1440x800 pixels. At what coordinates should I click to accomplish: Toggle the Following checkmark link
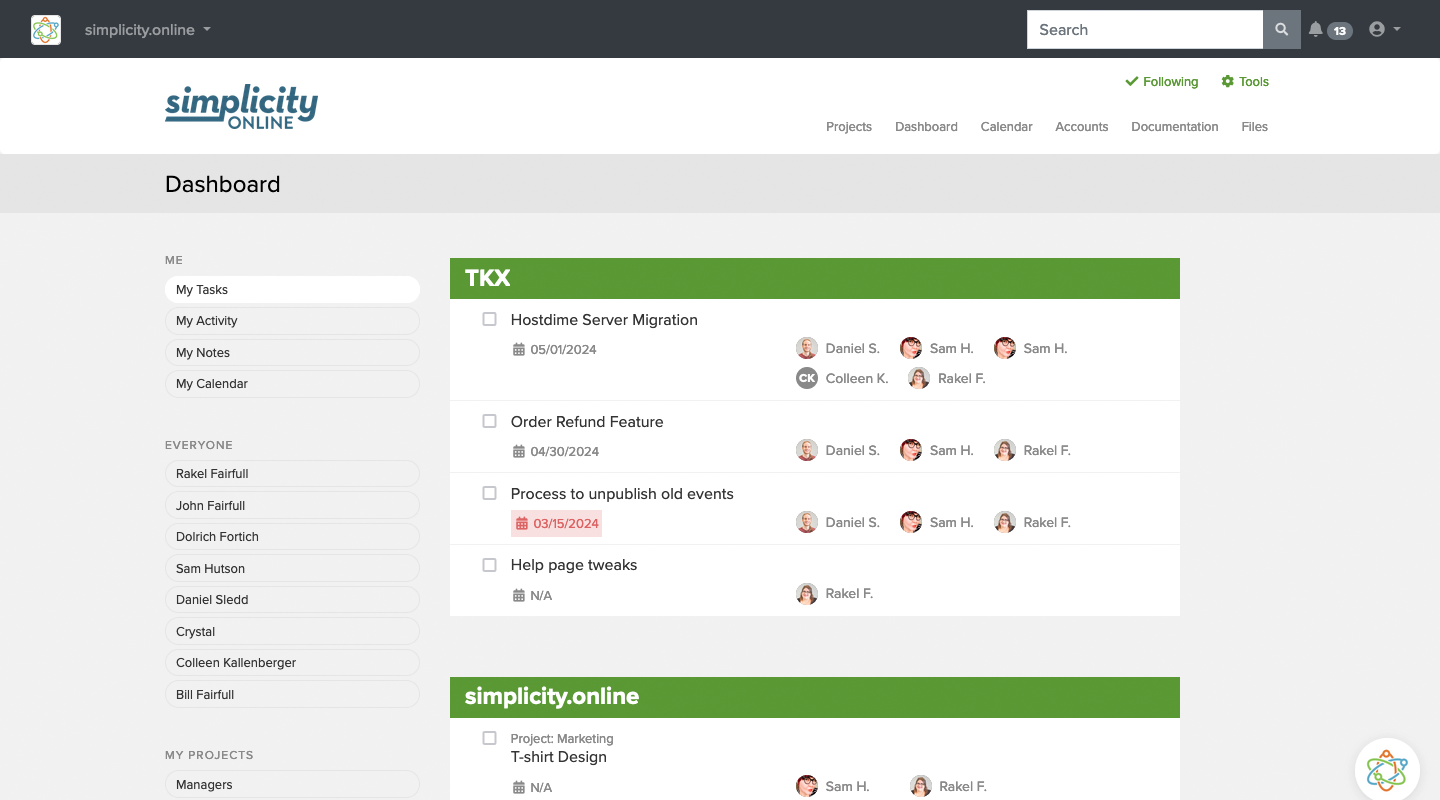[x=1162, y=82]
